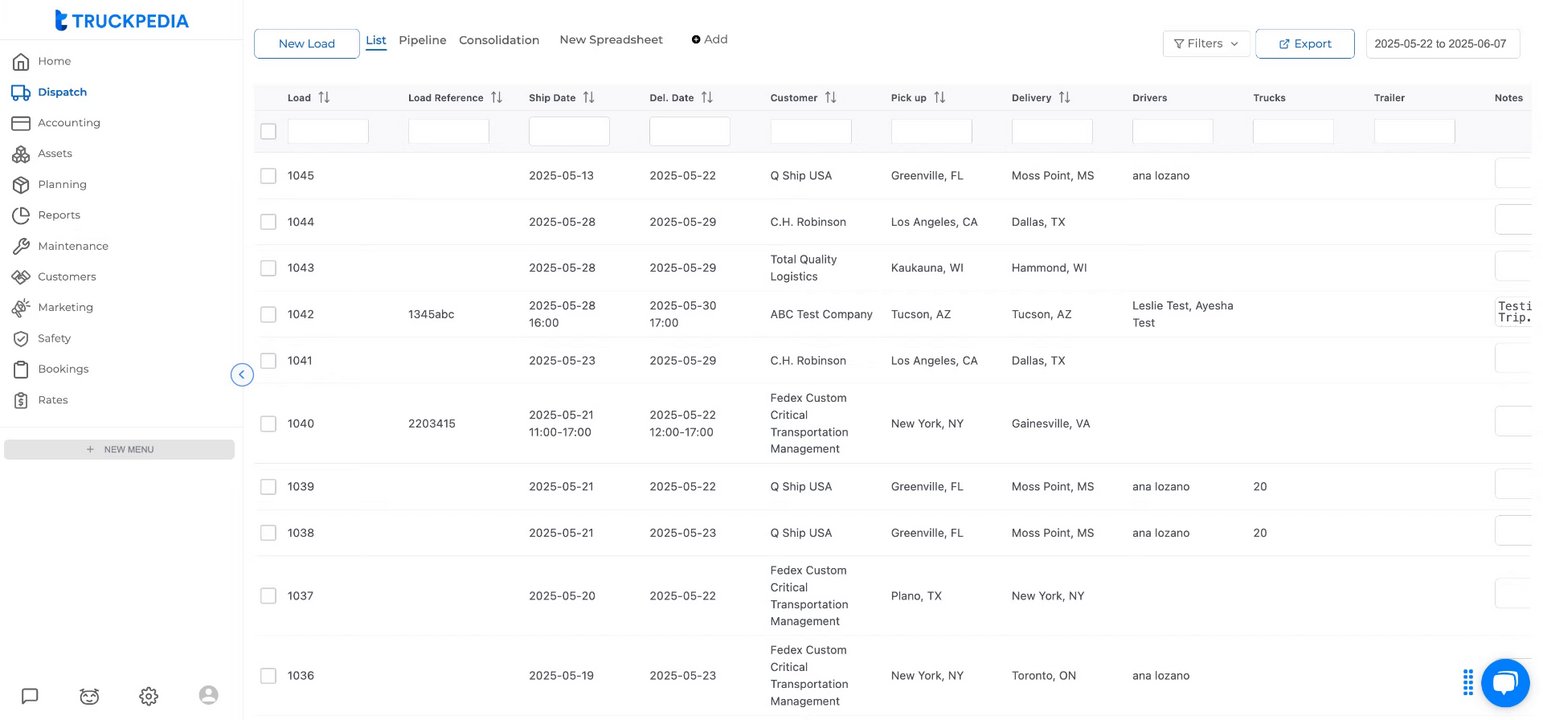
Task: Switch to the Pipeline tab
Action: click(x=422, y=40)
